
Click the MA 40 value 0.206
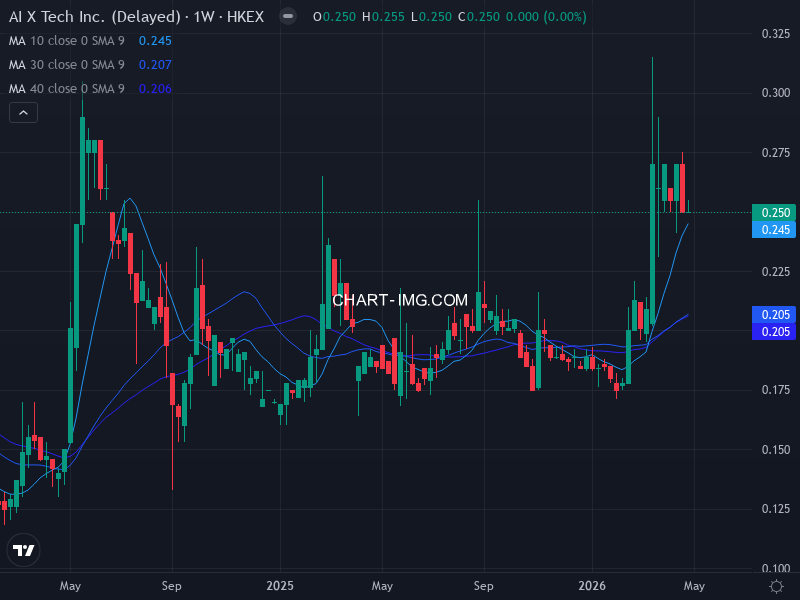[155, 89]
